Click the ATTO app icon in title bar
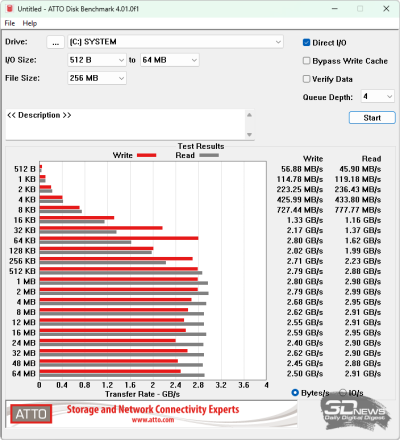 pyautogui.click(x=9, y=9)
